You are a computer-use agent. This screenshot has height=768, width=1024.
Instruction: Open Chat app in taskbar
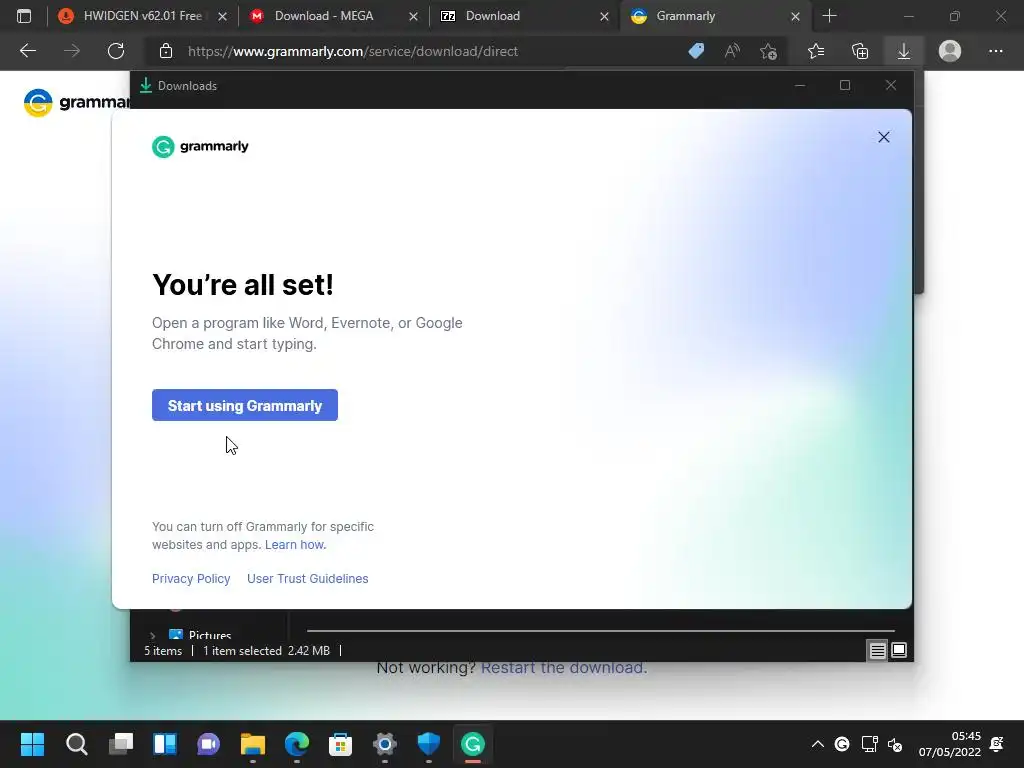coord(208,744)
